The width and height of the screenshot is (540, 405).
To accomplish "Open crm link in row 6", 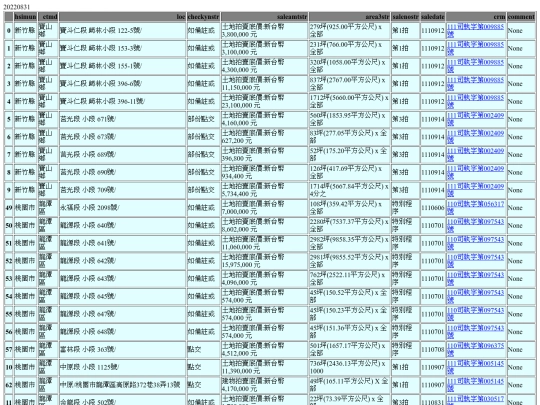I will [x=475, y=137].
